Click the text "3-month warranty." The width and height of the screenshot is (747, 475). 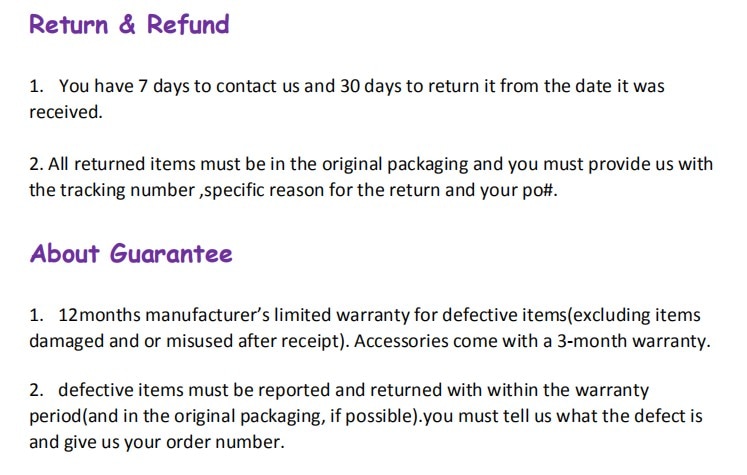(634, 342)
